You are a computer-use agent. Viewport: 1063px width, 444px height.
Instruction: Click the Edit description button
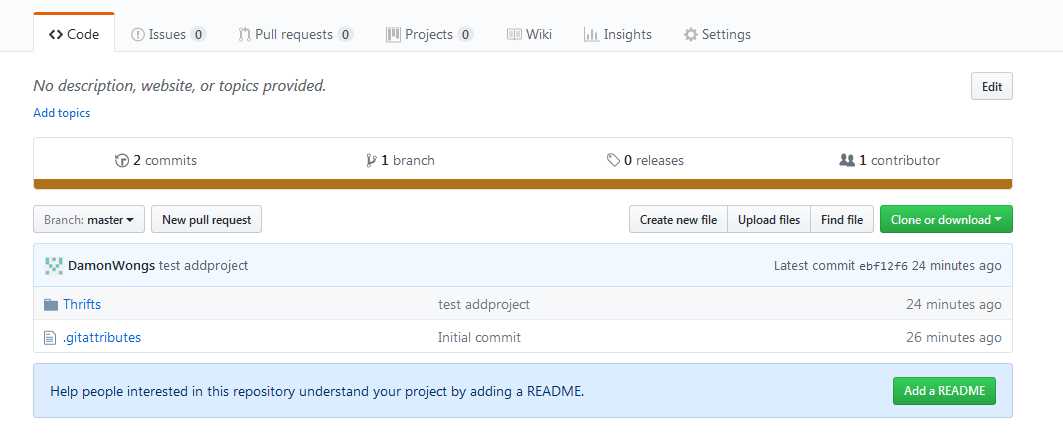pos(992,86)
